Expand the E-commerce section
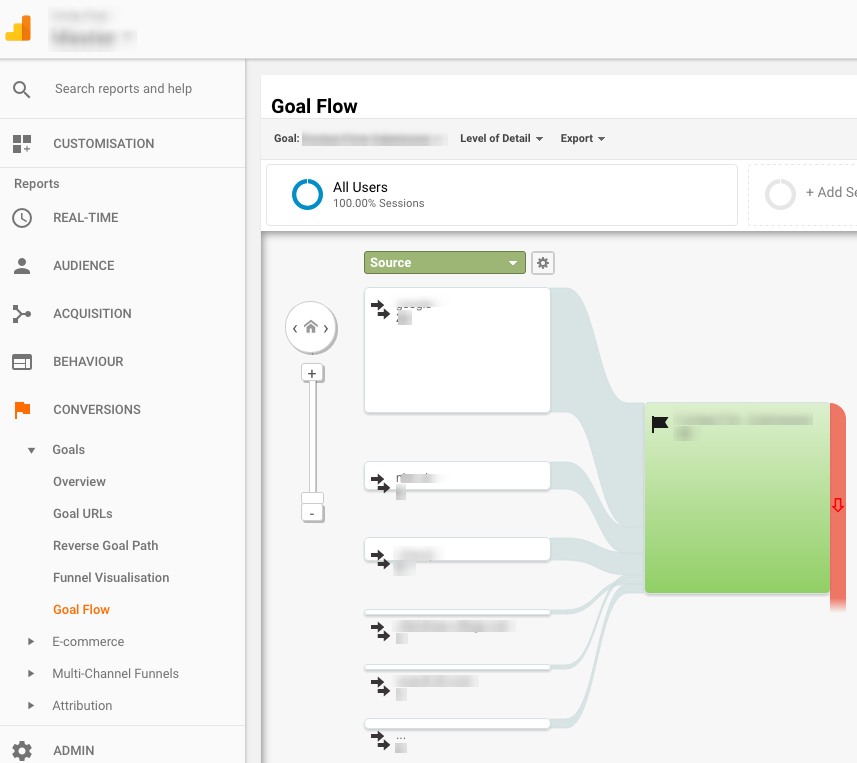The height and width of the screenshot is (763, 857). [x=31, y=642]
